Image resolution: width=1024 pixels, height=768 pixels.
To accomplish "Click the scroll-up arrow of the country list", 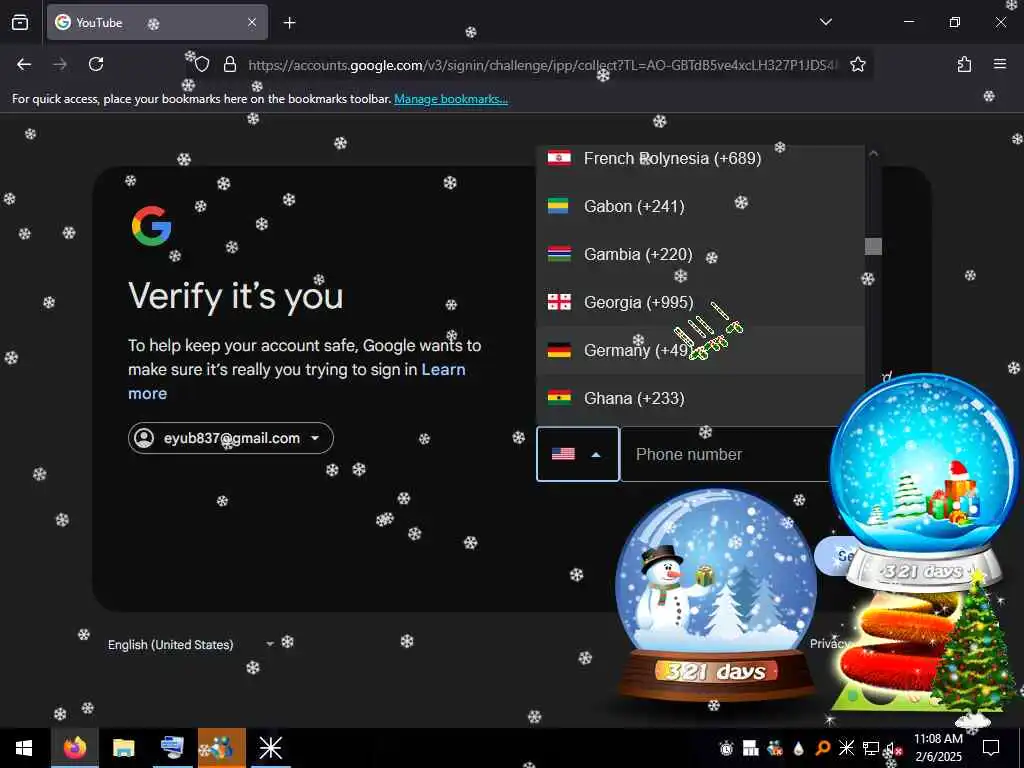I will pyautogui.click(x=873, y=154).
